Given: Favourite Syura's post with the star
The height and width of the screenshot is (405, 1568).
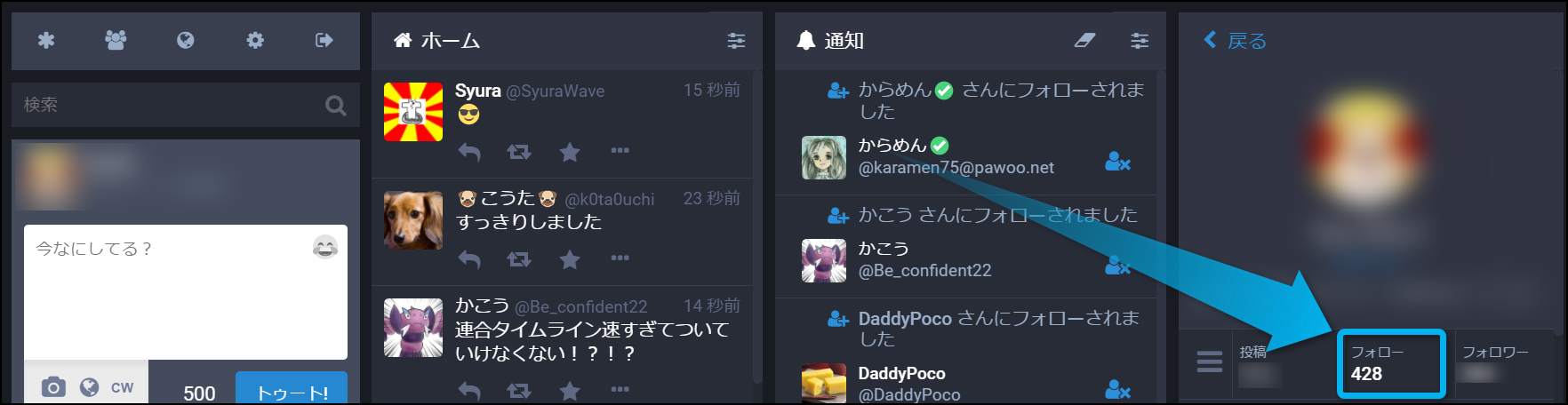Looking at the screenshot, I should tap(570, 153).
